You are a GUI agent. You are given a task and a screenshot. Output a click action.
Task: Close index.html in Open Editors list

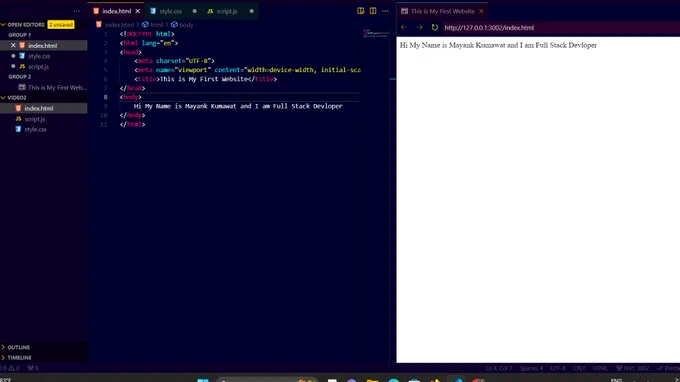tap(13, 46)
